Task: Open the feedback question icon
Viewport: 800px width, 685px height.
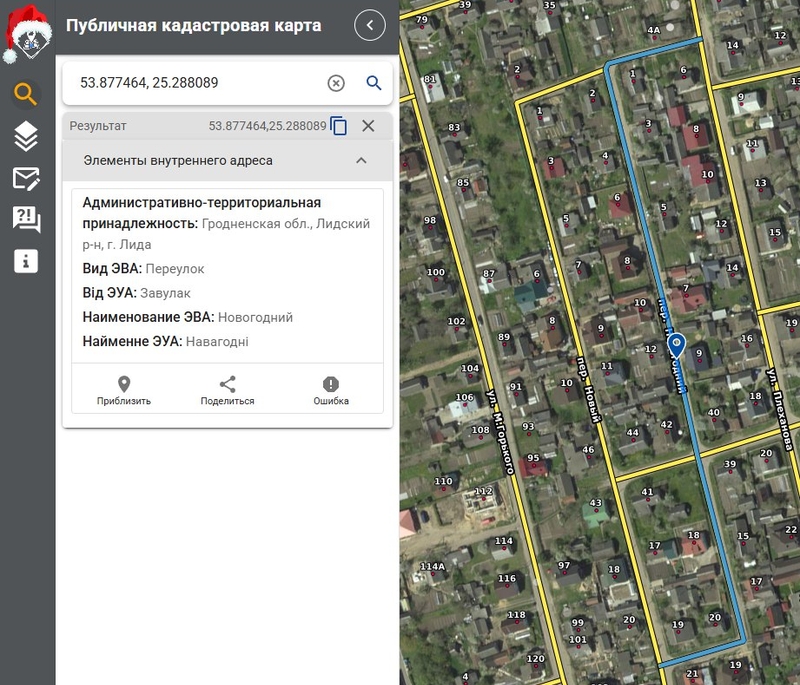Action: click(26, 219)
